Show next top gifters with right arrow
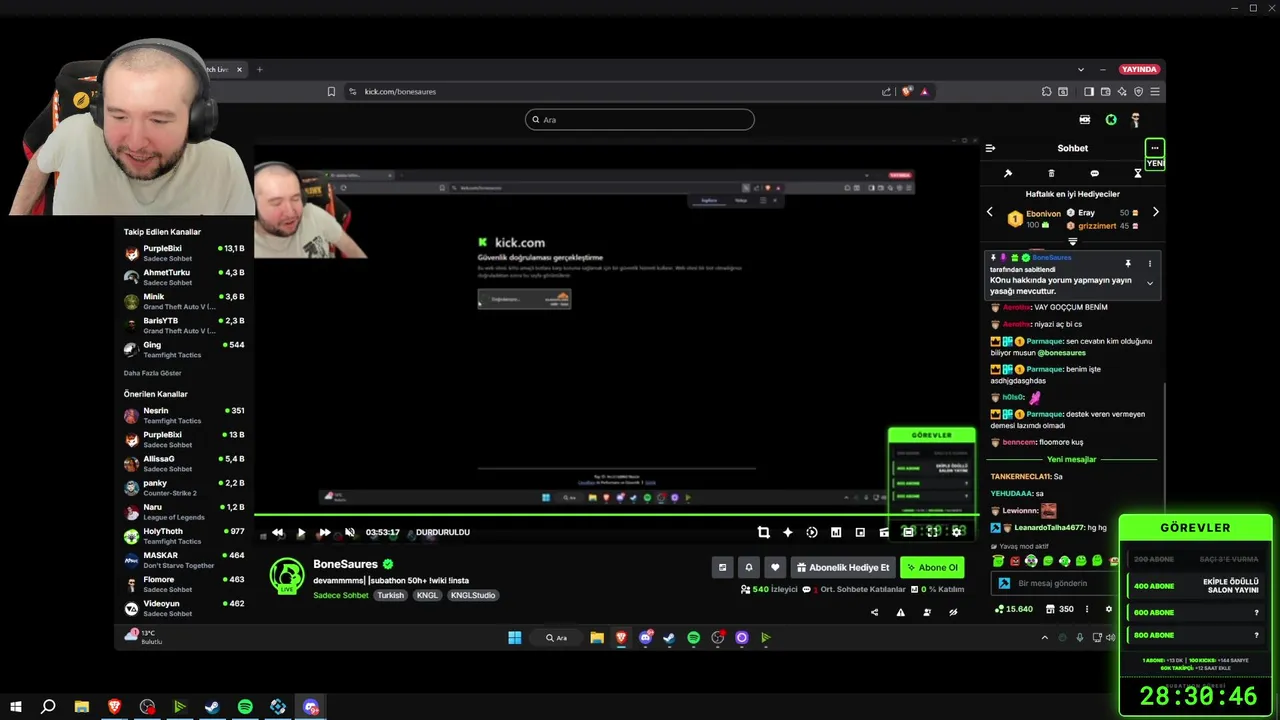1280x720 pixels. click(1155, 212)
